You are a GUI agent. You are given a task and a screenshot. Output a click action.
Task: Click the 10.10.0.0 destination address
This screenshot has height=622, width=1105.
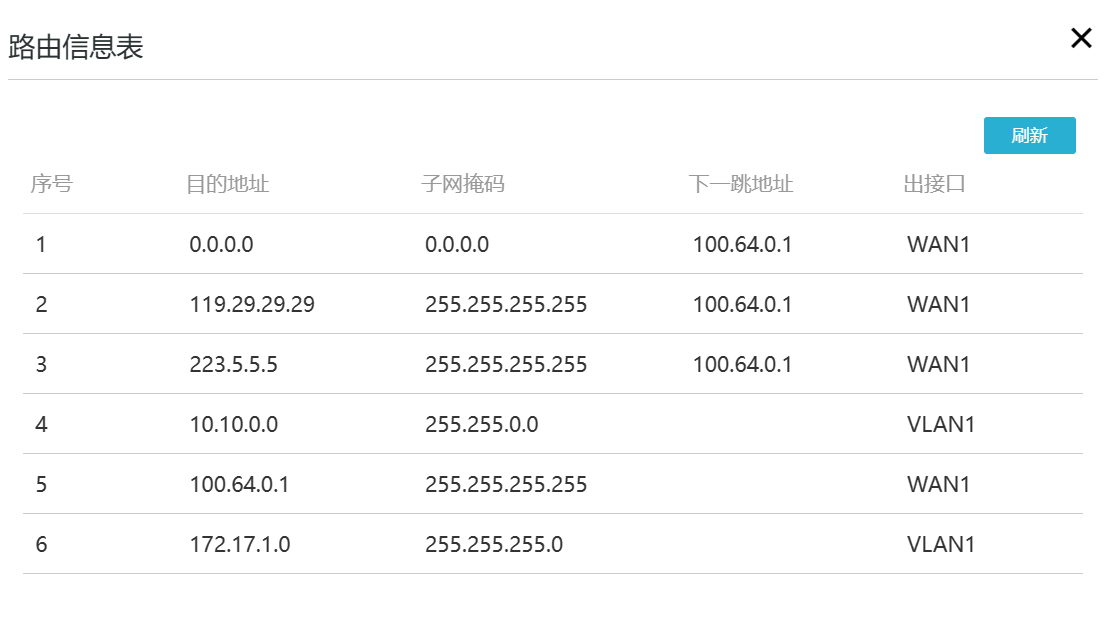click(233, 424)
